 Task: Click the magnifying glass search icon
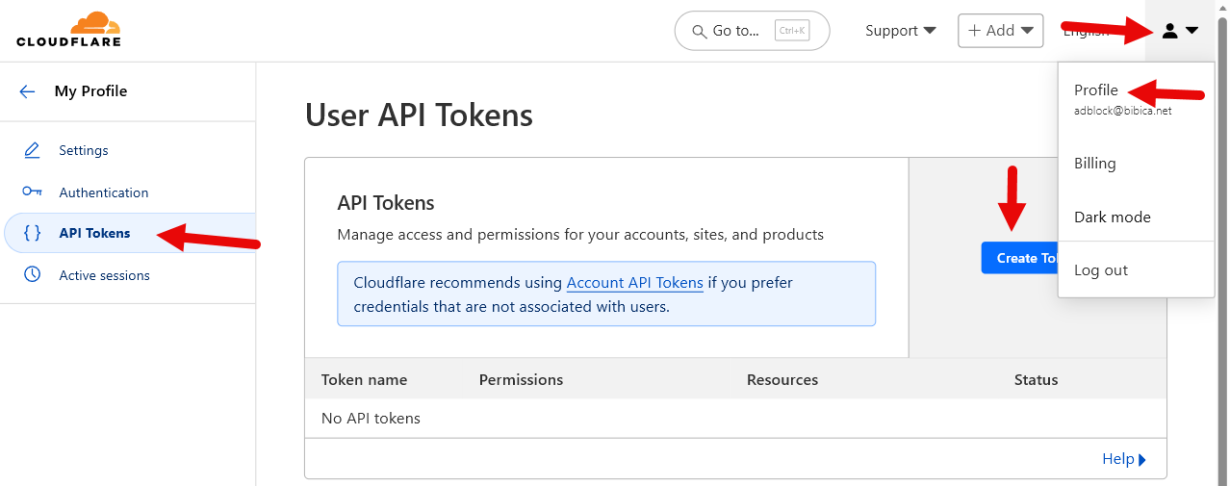coord(697,31)
